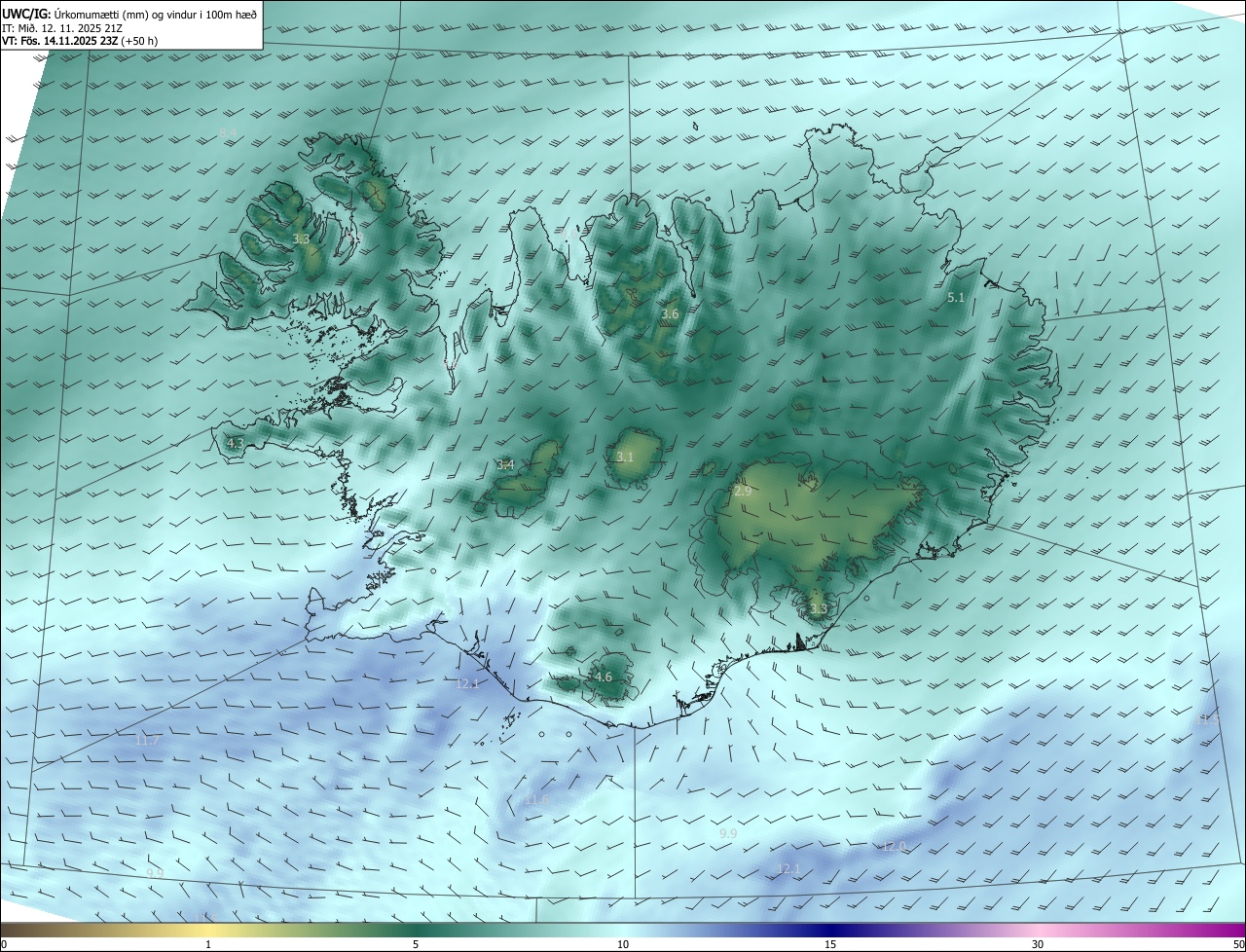This screenshot has width=1246, height=952.
Task: Click the 3.3 value at Vatnajökull's southern tip
Action: click(818, 609)
